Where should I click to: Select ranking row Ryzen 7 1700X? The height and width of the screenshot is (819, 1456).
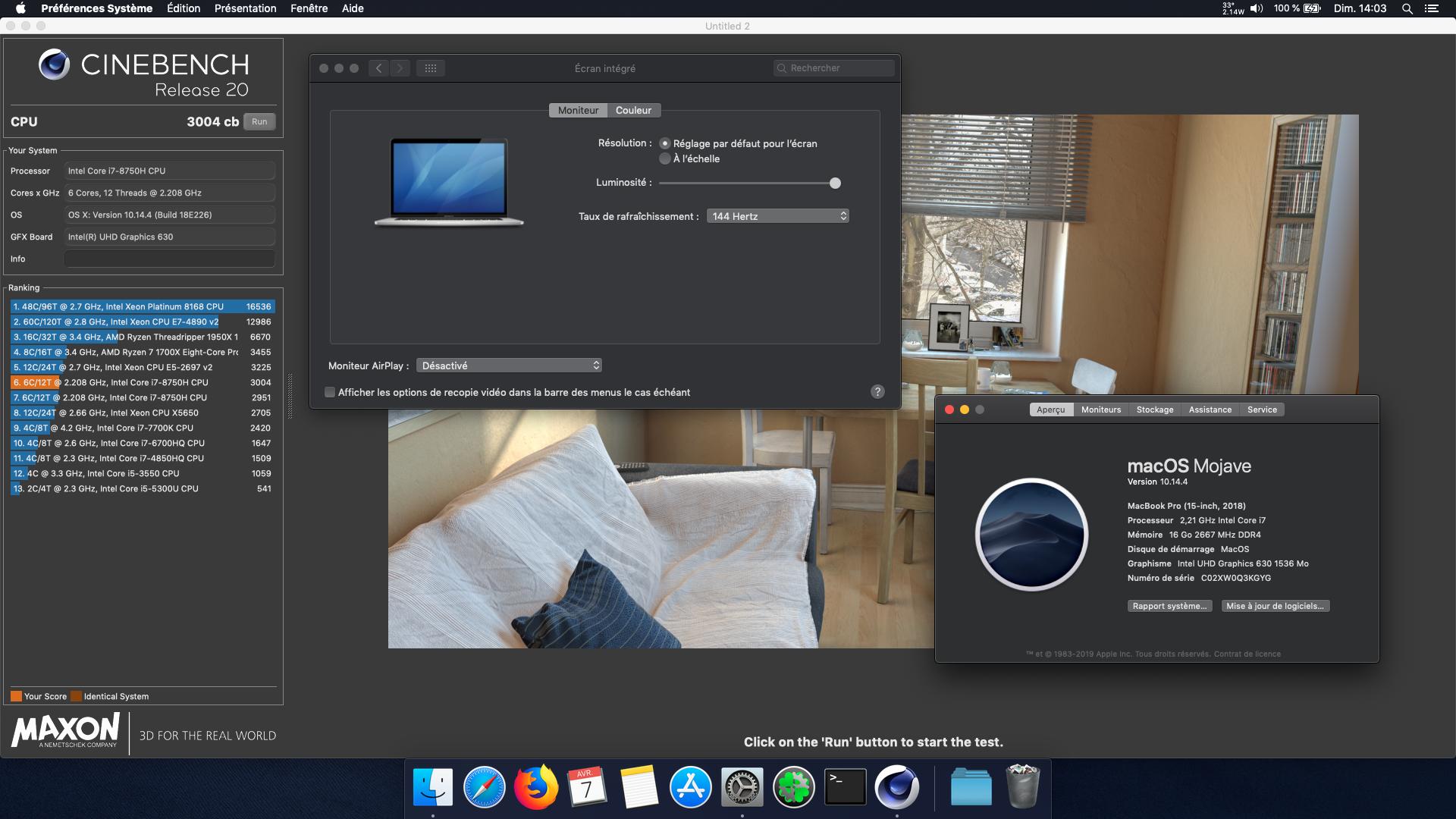point(143,352)
